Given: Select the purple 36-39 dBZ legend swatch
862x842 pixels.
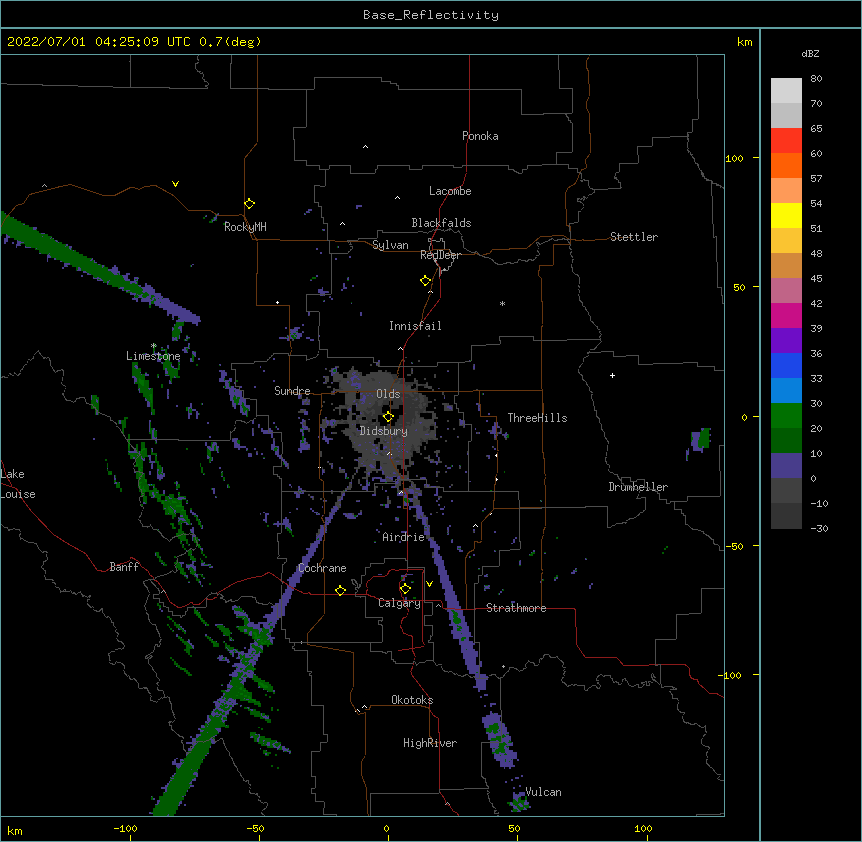Looking at the screenshot, I should coord(786,341).
